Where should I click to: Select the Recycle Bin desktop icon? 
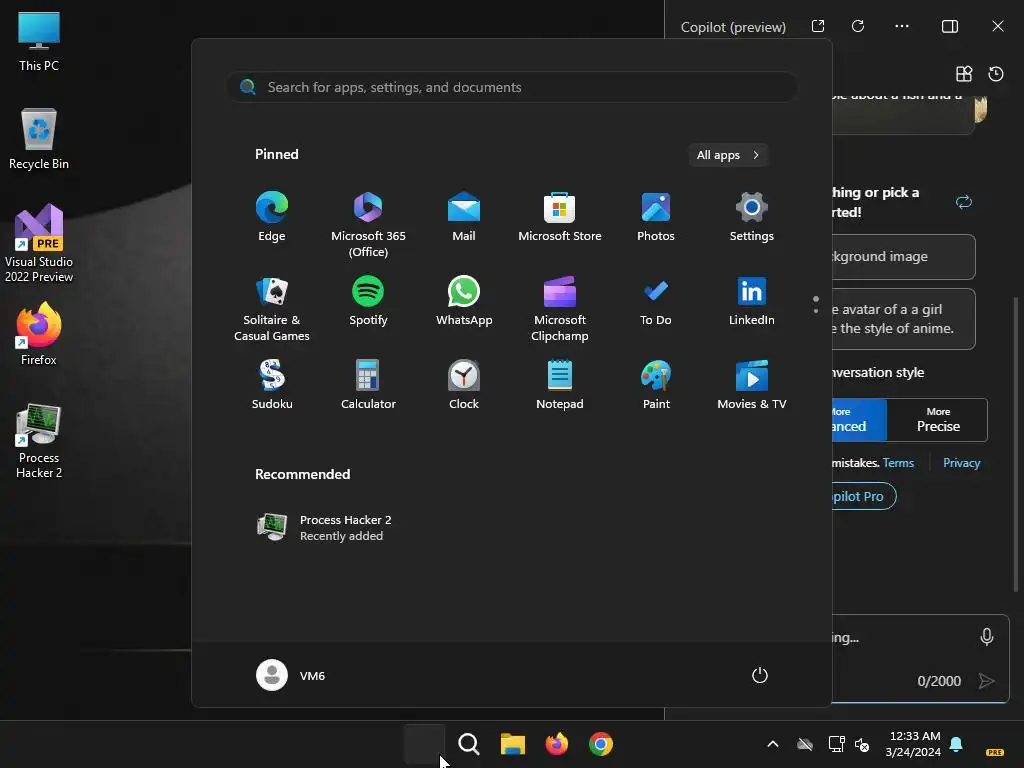point(39,140)
